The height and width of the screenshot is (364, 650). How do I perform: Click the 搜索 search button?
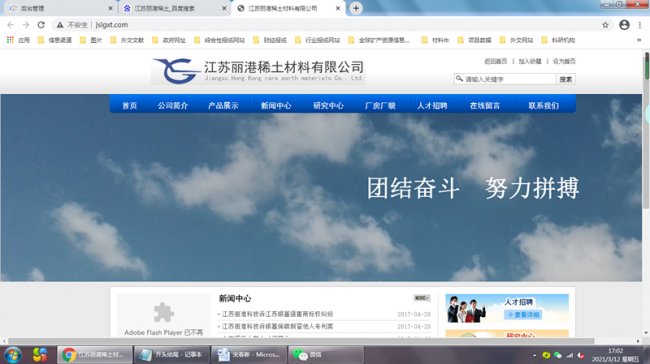565,79
